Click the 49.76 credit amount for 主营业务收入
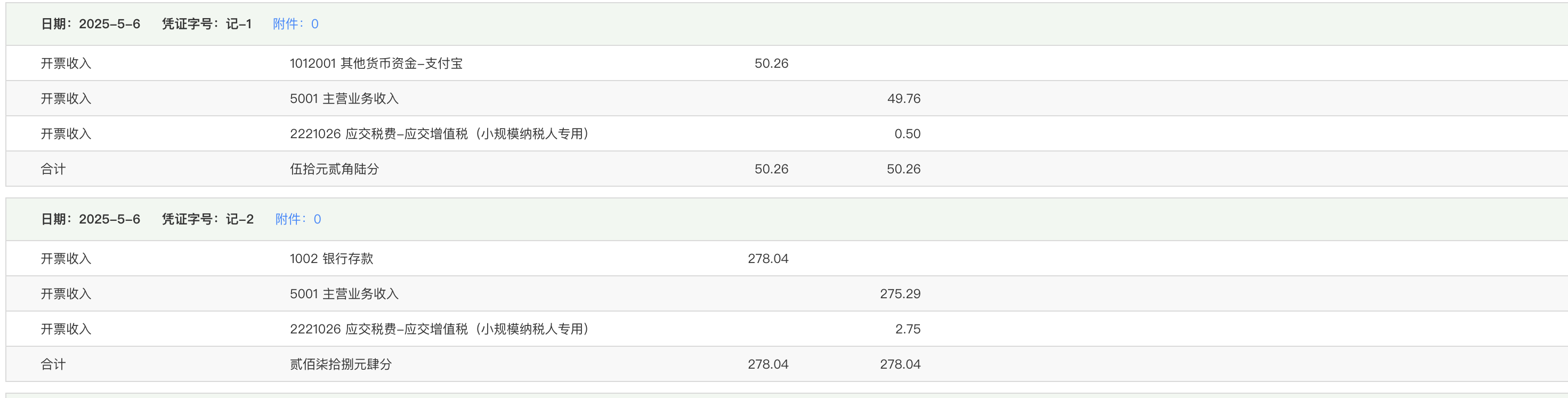Screen dimensions: 1568x398 [x=903, y=99]
